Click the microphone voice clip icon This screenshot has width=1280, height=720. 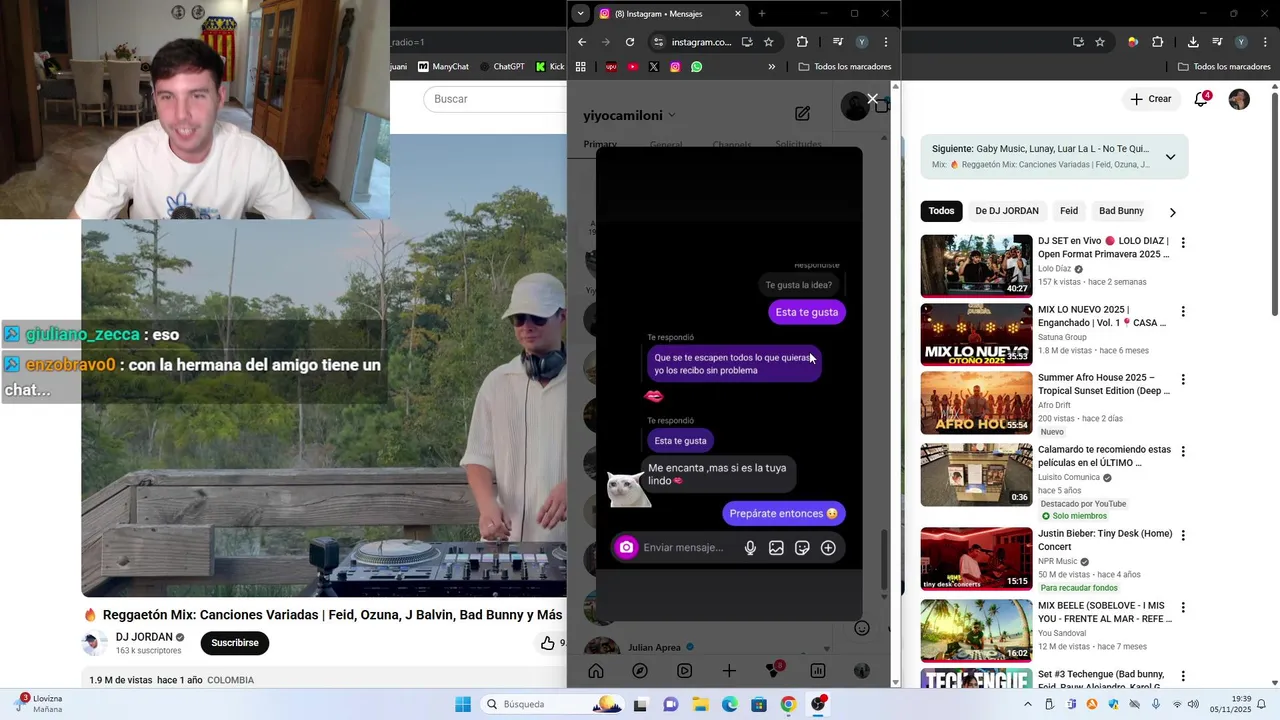[750, 548]
